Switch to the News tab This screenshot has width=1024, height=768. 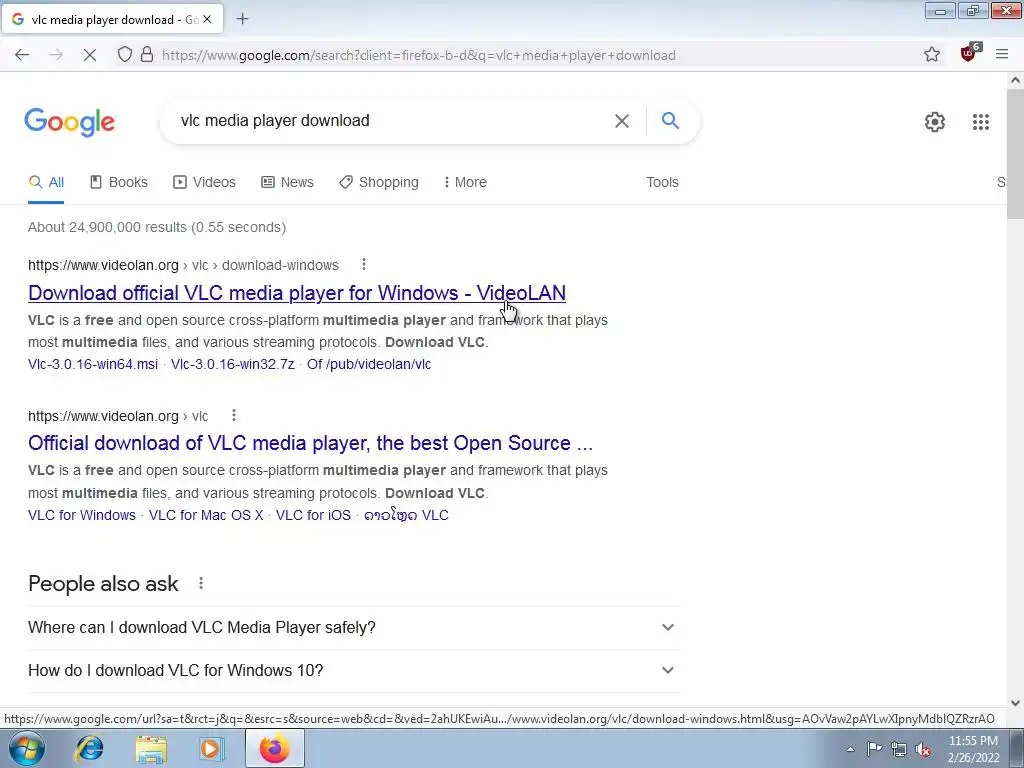(287, 182)
